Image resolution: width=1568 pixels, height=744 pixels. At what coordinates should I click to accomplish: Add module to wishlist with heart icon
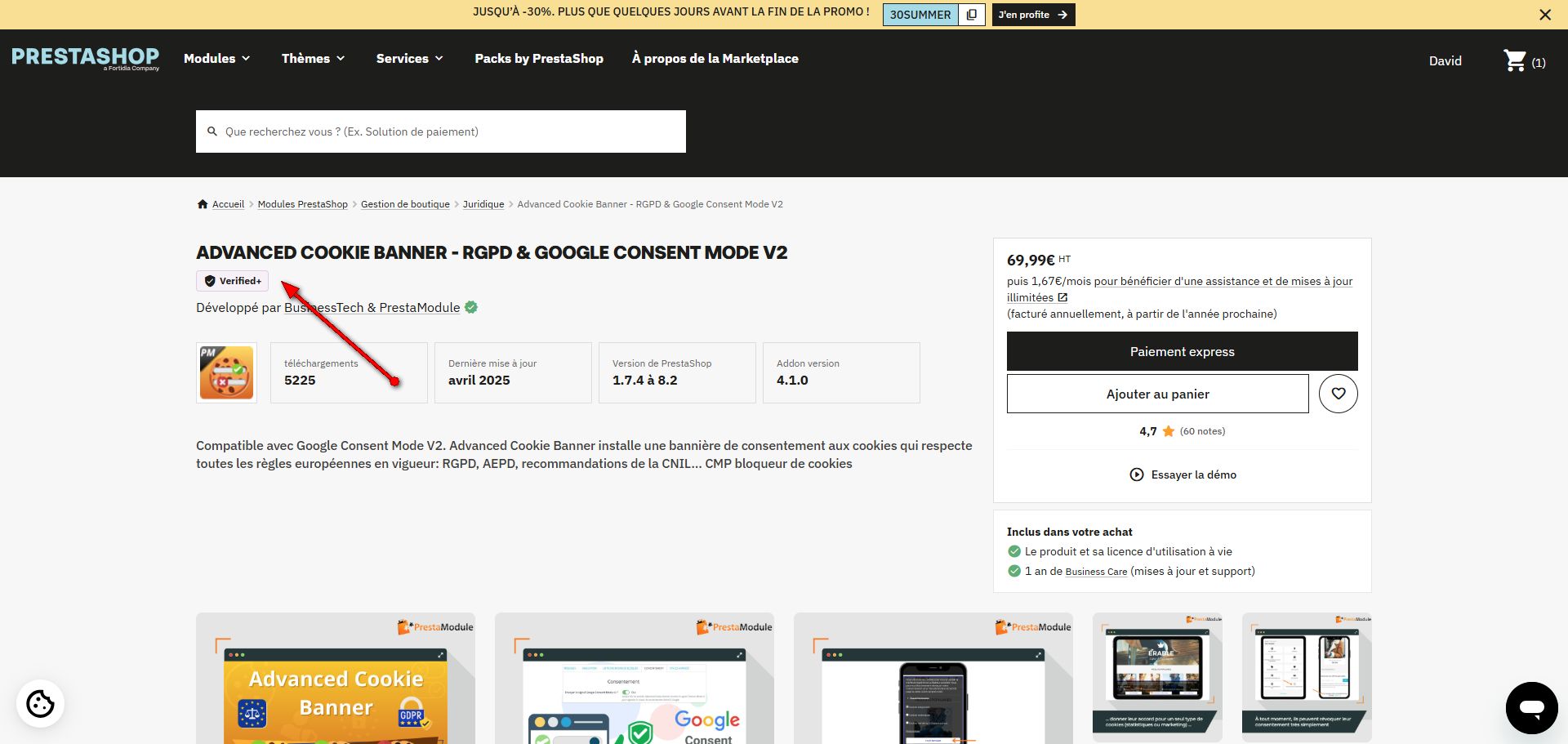pyautogui.click(x=1338, y=394)
